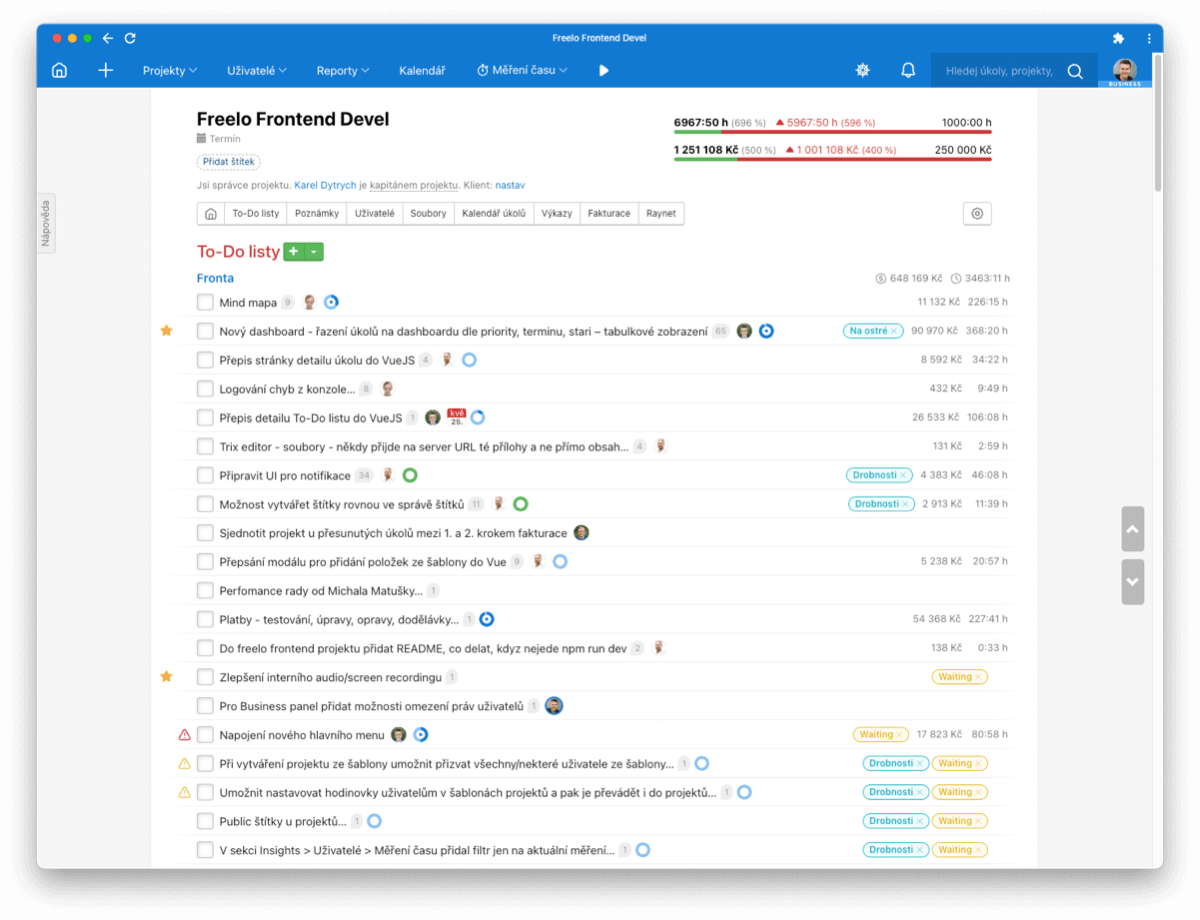Check off the Mind mapa task
Image resolution: width=1200 pixels, height=920 pixels.
[x=205, y=302]
